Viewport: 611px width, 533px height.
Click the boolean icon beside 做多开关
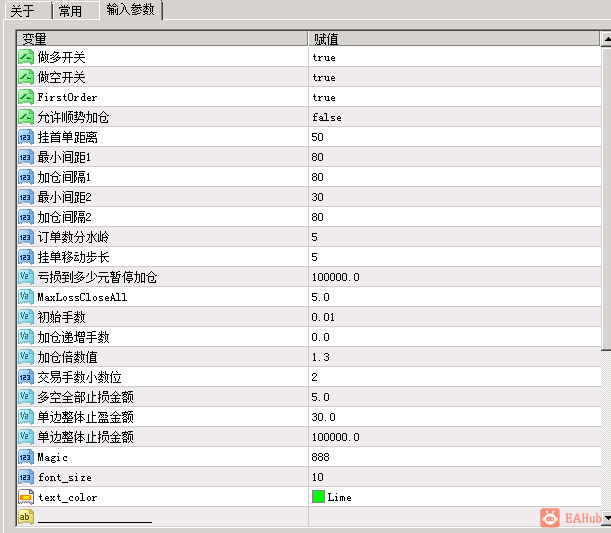tap(26, 57)
